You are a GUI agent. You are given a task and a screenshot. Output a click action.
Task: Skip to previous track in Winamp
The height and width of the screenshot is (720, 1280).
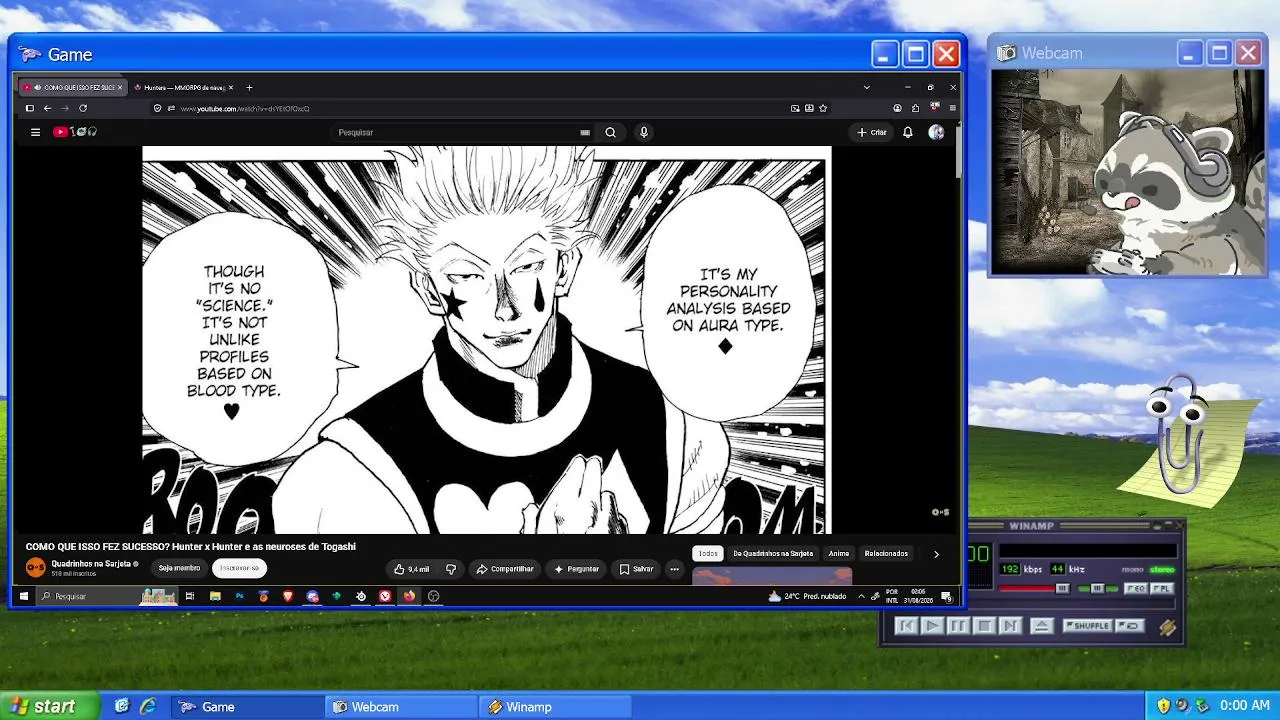point(906,626)
